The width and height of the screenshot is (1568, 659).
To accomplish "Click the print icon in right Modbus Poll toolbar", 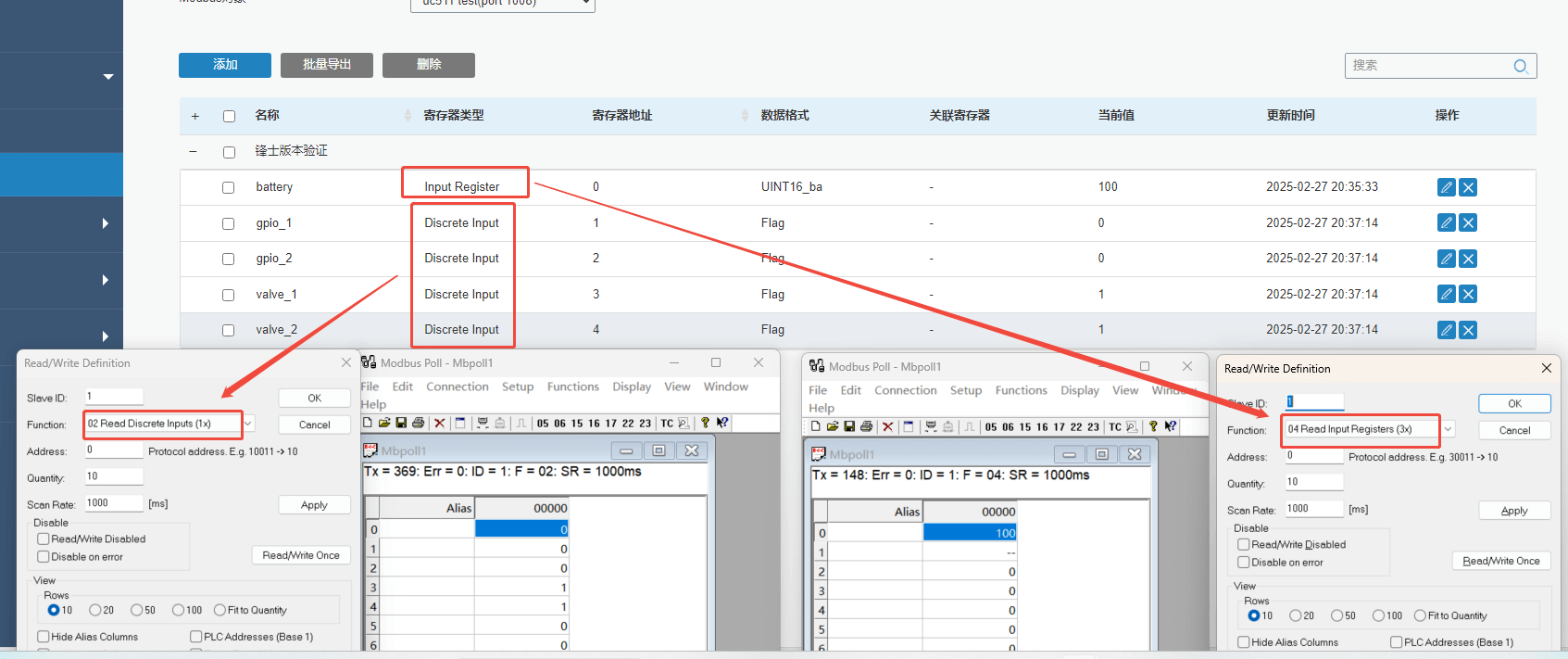I will tap(866, 426).
